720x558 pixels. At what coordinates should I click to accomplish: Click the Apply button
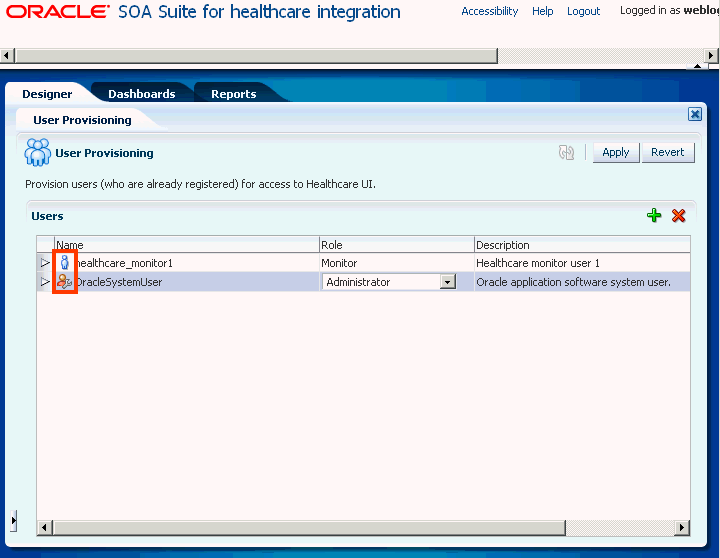click(x=616, y=152)
